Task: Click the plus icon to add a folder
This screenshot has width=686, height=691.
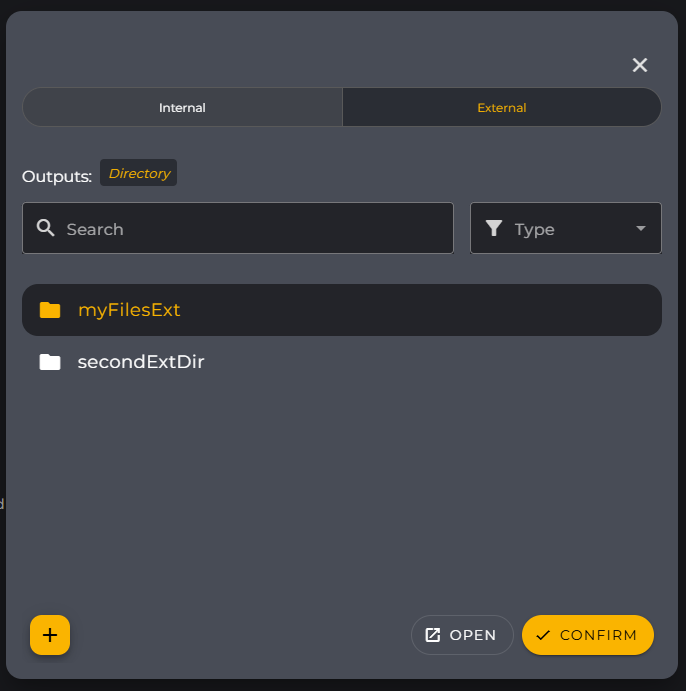Action: (50, 635)
